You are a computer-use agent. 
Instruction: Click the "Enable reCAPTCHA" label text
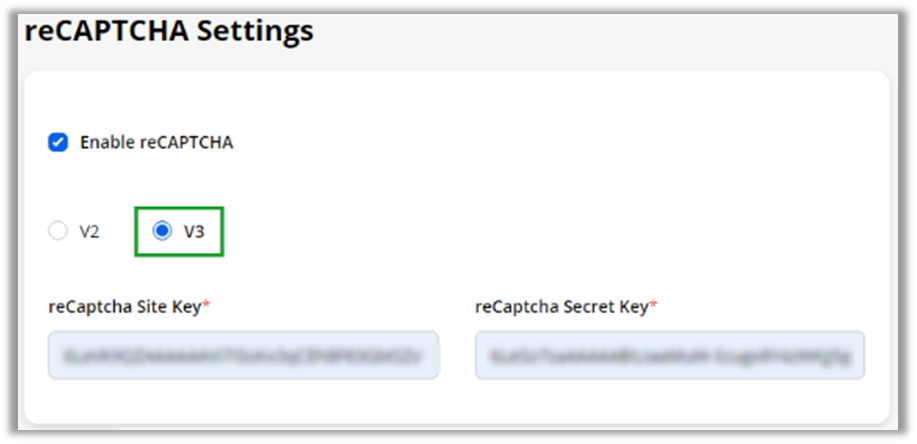pyautogui.click(x=156, y=142)
